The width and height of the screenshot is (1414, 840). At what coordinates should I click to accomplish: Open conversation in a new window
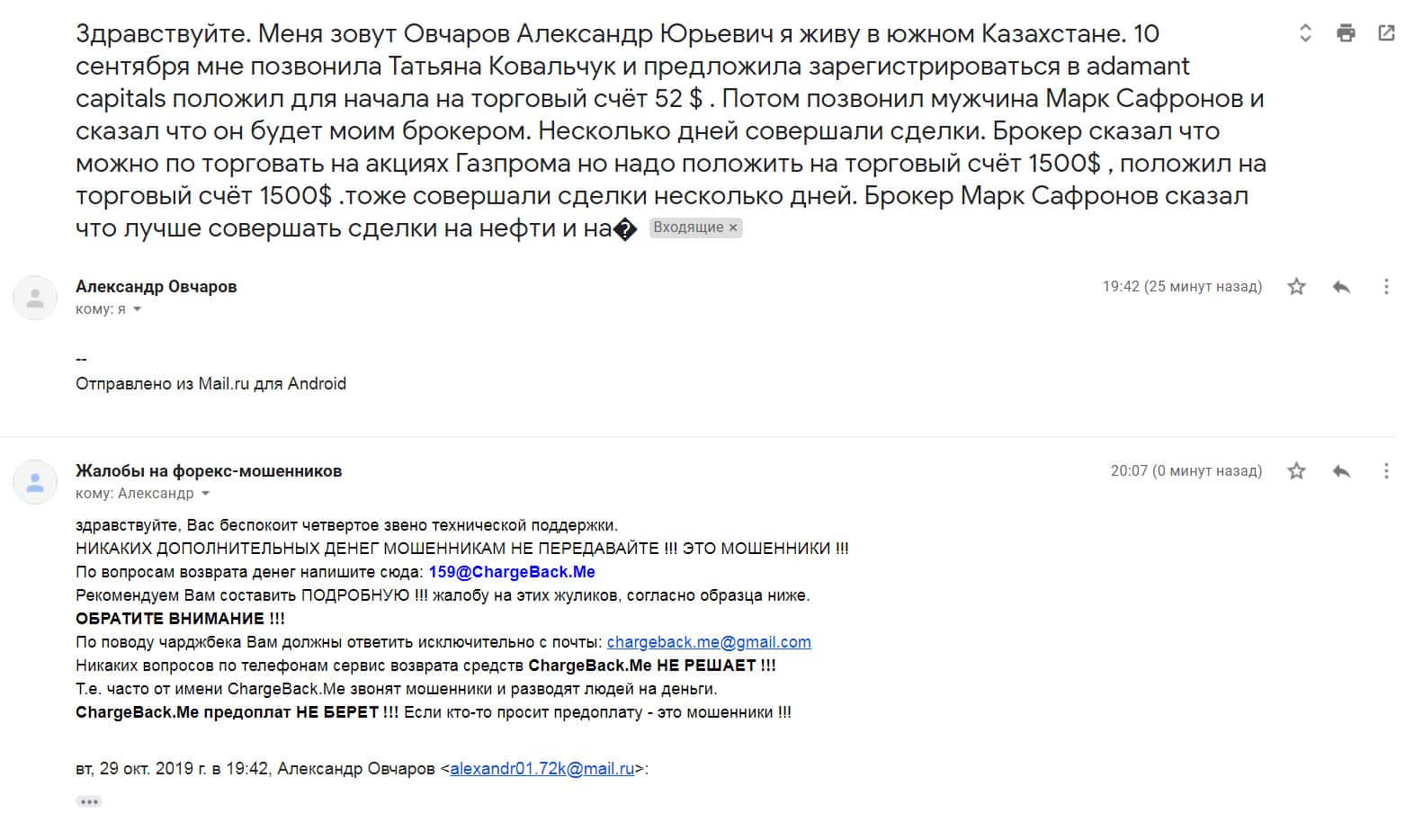click(x=1386, y=34)
